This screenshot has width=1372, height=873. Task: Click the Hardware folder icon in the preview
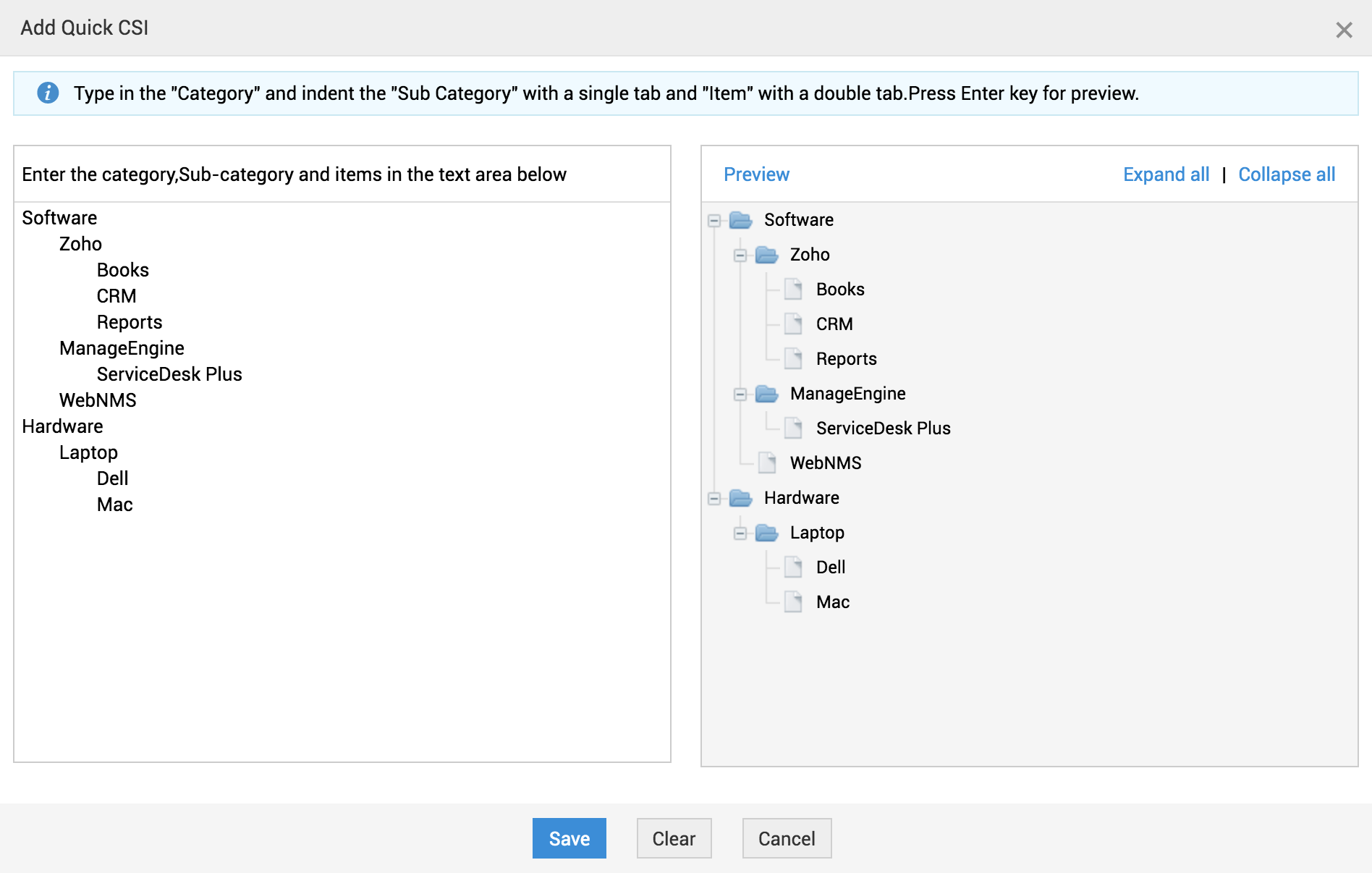(741, 498)
